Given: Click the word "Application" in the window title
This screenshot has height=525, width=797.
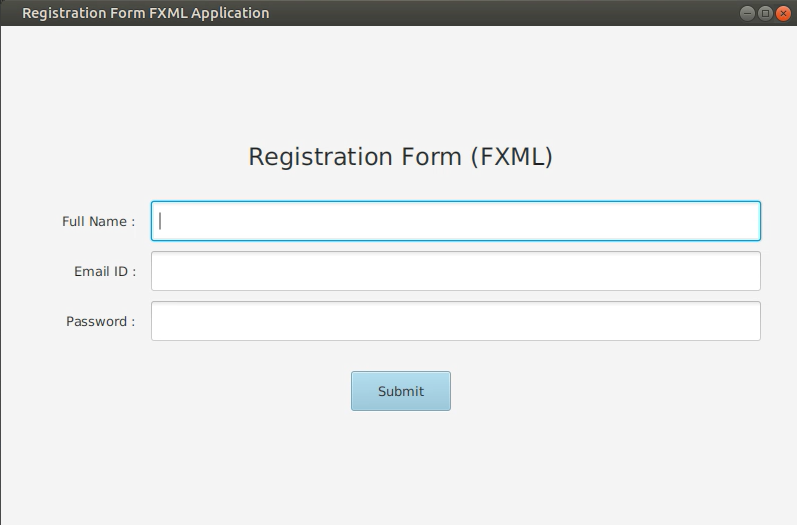Looking at the screenshot, I should (x=228, y=13).
